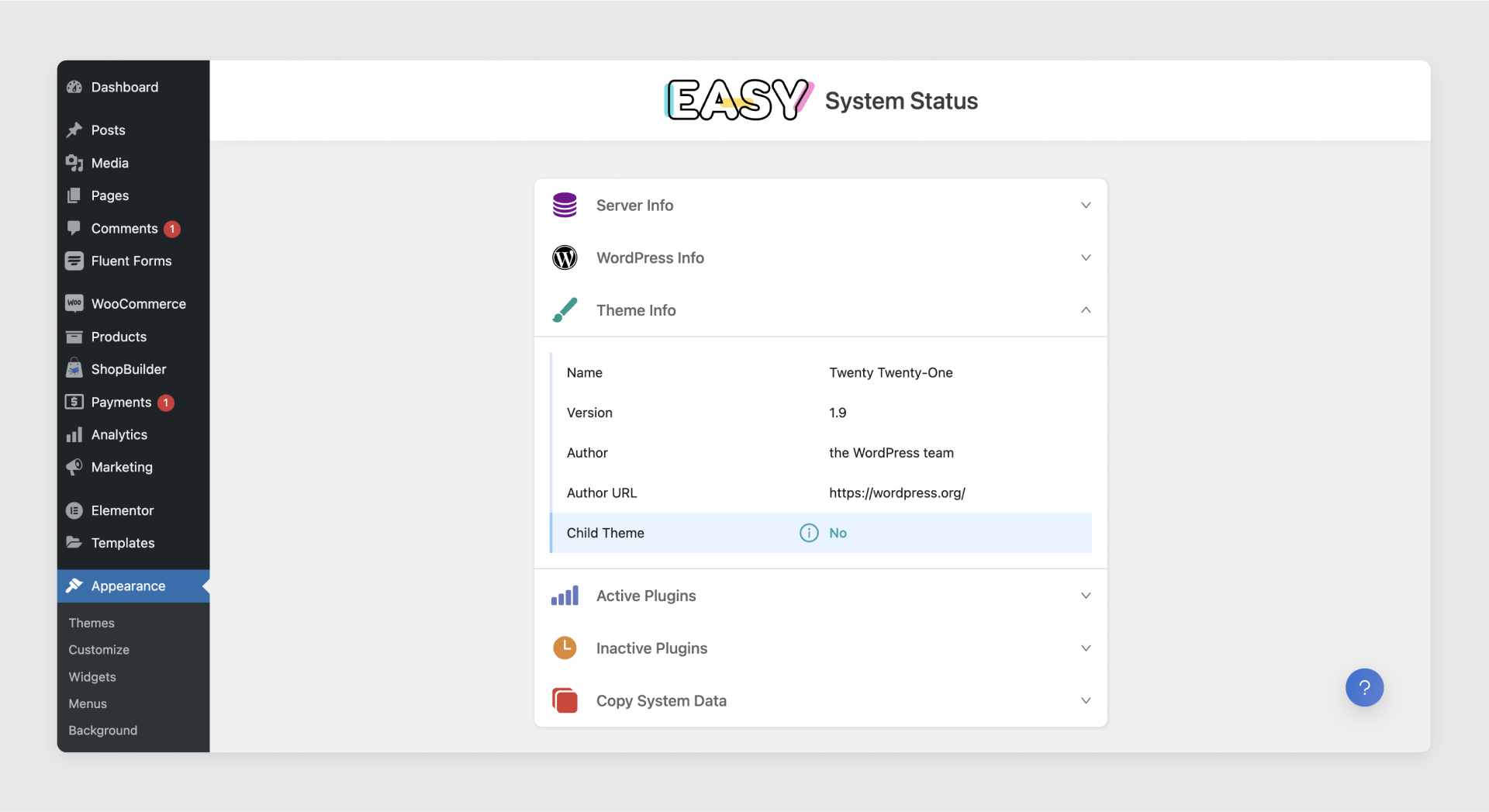Screen dimensions: 1489x812
Task: Click the red Copy System Data icon
Action: coord(565,700)
